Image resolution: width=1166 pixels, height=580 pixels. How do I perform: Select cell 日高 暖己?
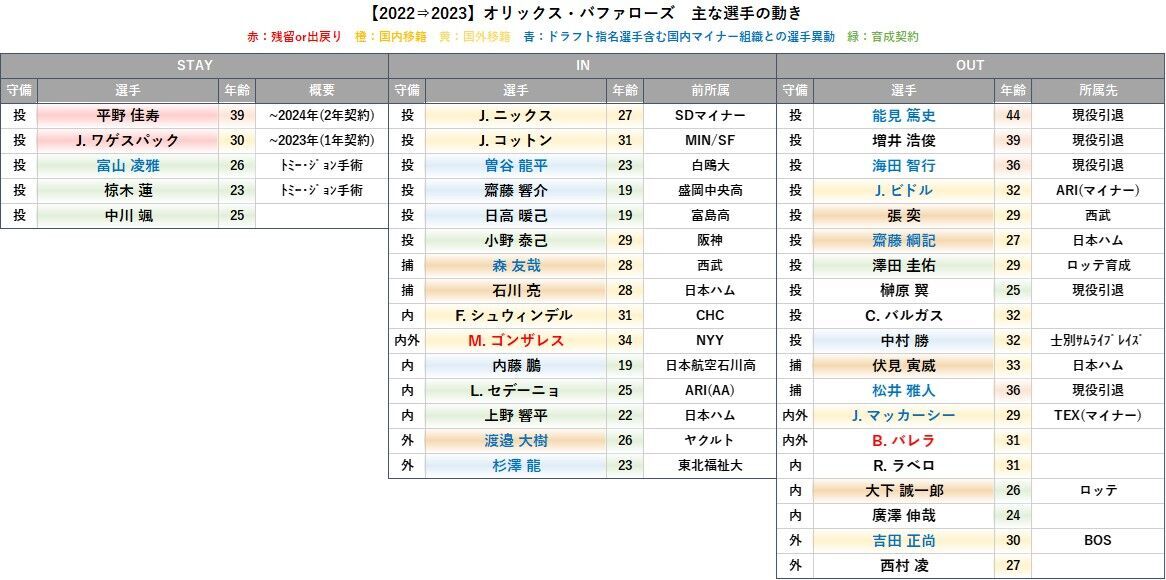[x=515, y=216]
